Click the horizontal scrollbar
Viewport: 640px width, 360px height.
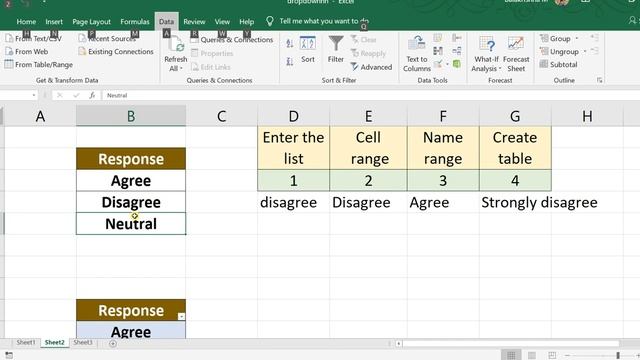[511, 344]
